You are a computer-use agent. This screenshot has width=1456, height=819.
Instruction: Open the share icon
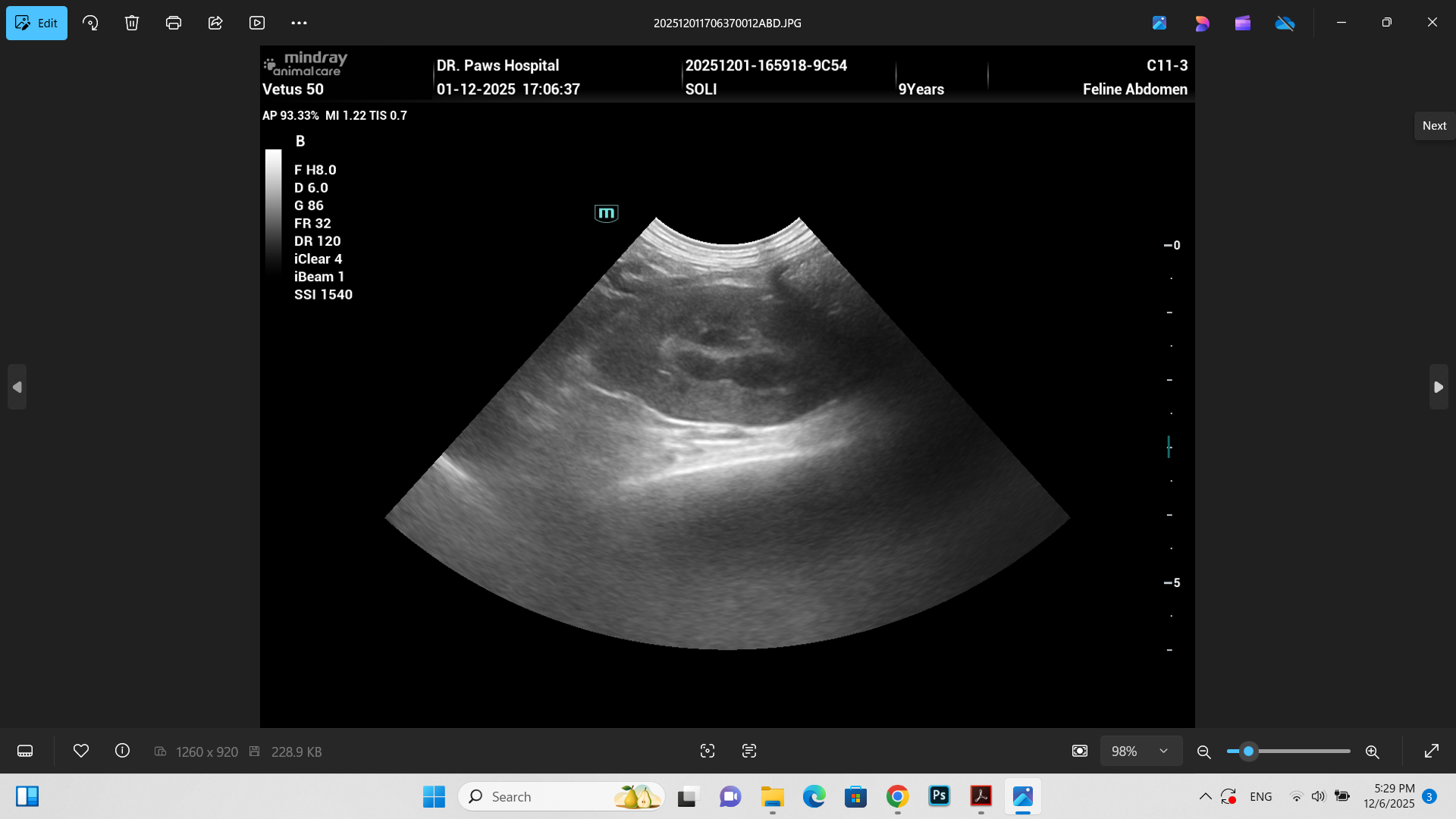[215, 23]
